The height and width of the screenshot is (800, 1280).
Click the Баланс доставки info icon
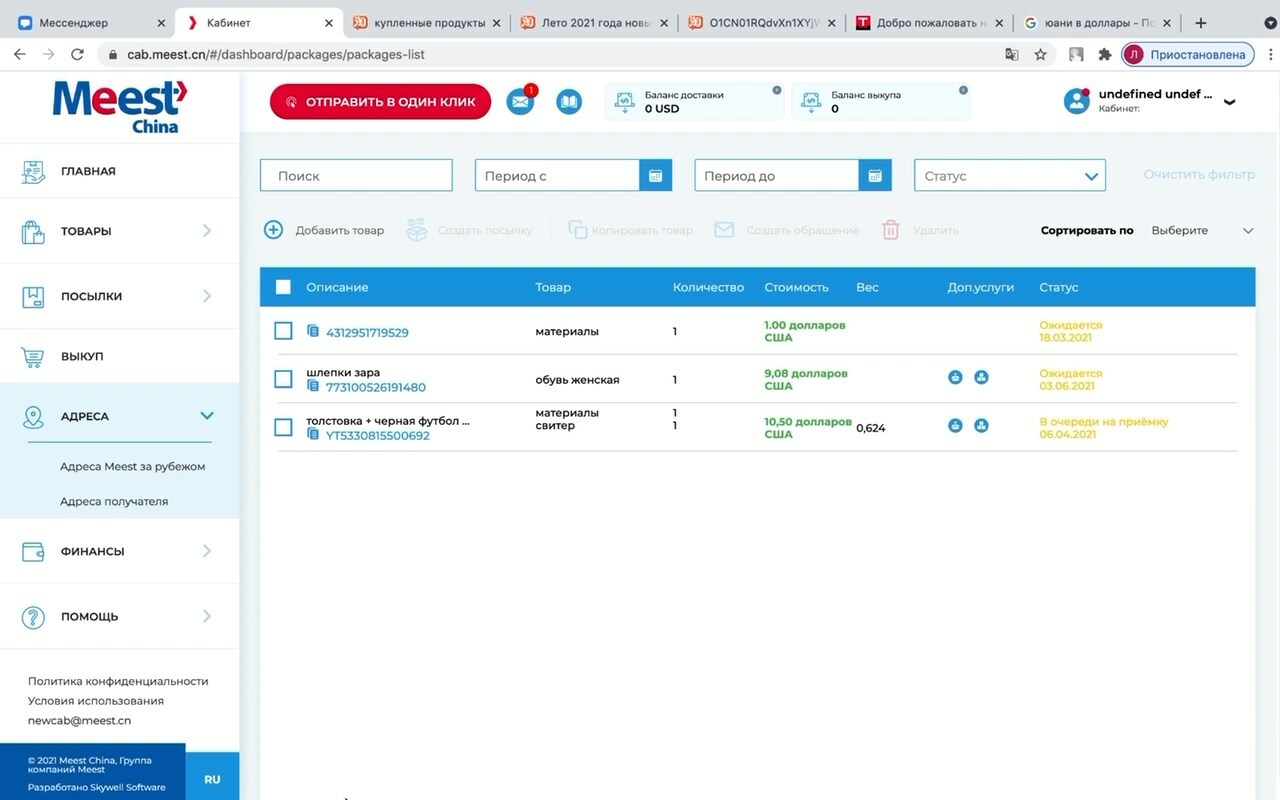[777, 90]
